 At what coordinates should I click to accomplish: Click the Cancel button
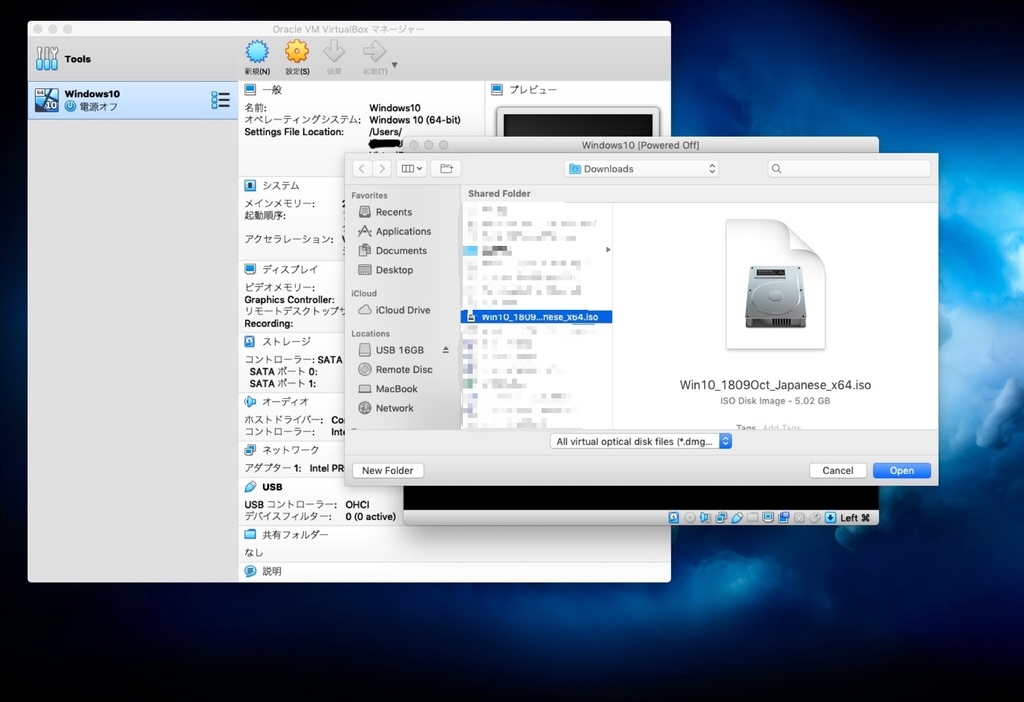click(x=838, y=470)
